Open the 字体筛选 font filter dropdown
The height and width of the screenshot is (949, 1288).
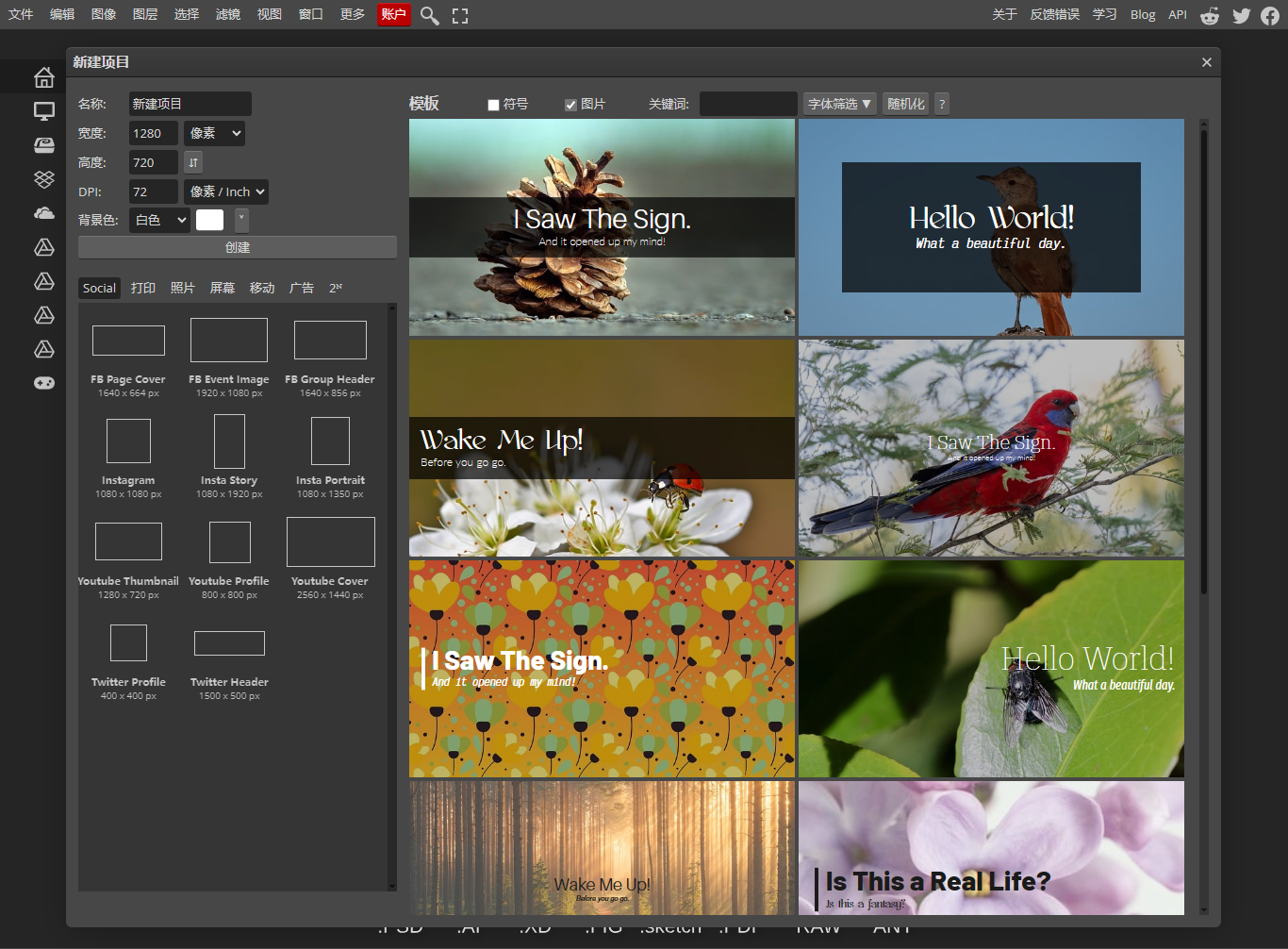tap(840, 104)
